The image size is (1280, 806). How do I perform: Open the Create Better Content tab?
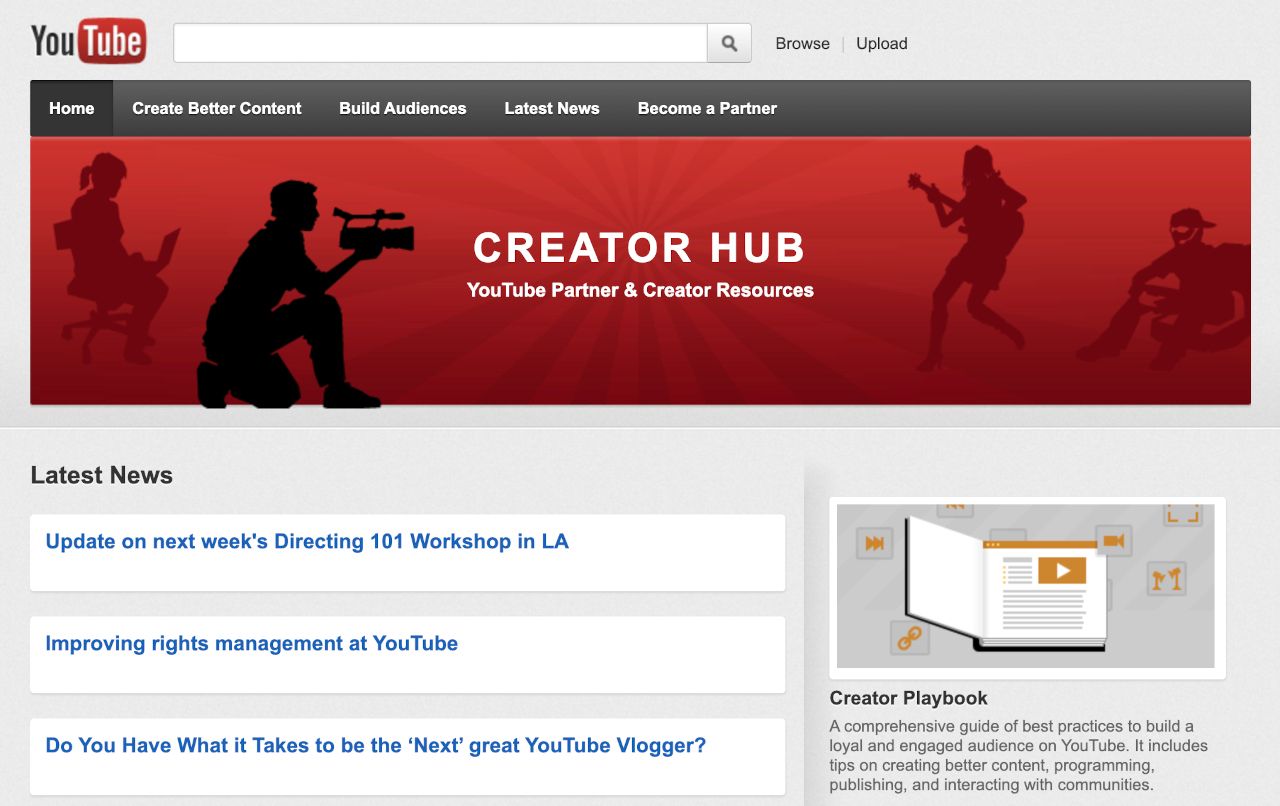[x=216, y=108]
